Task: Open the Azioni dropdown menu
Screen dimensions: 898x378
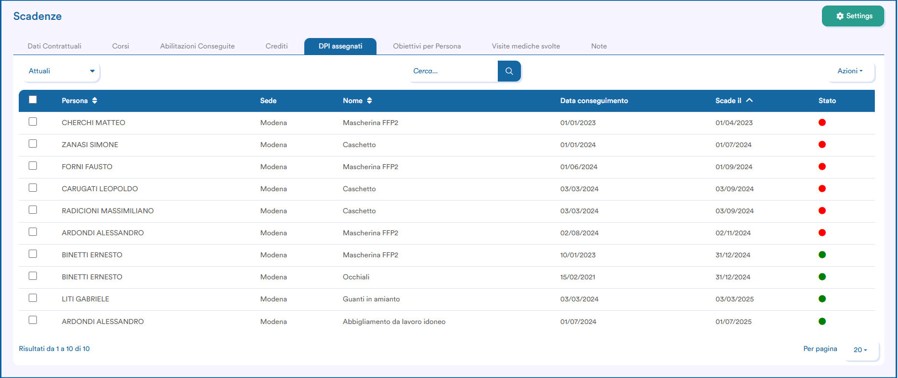Action: point(850,71)
